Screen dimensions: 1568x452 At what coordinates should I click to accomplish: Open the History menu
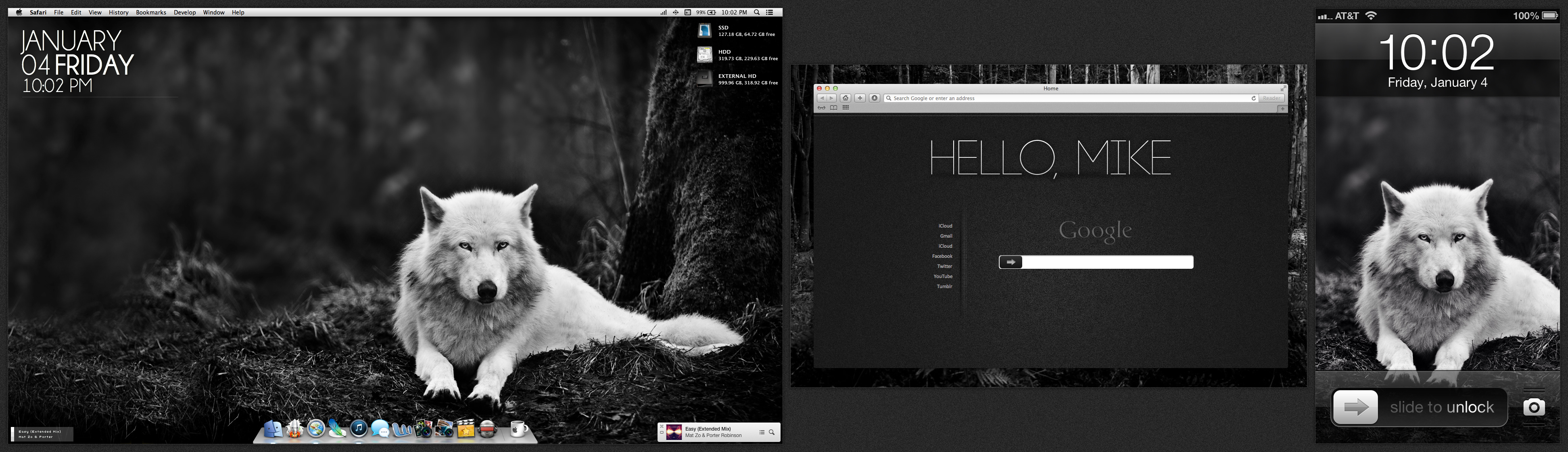(118, 12)
